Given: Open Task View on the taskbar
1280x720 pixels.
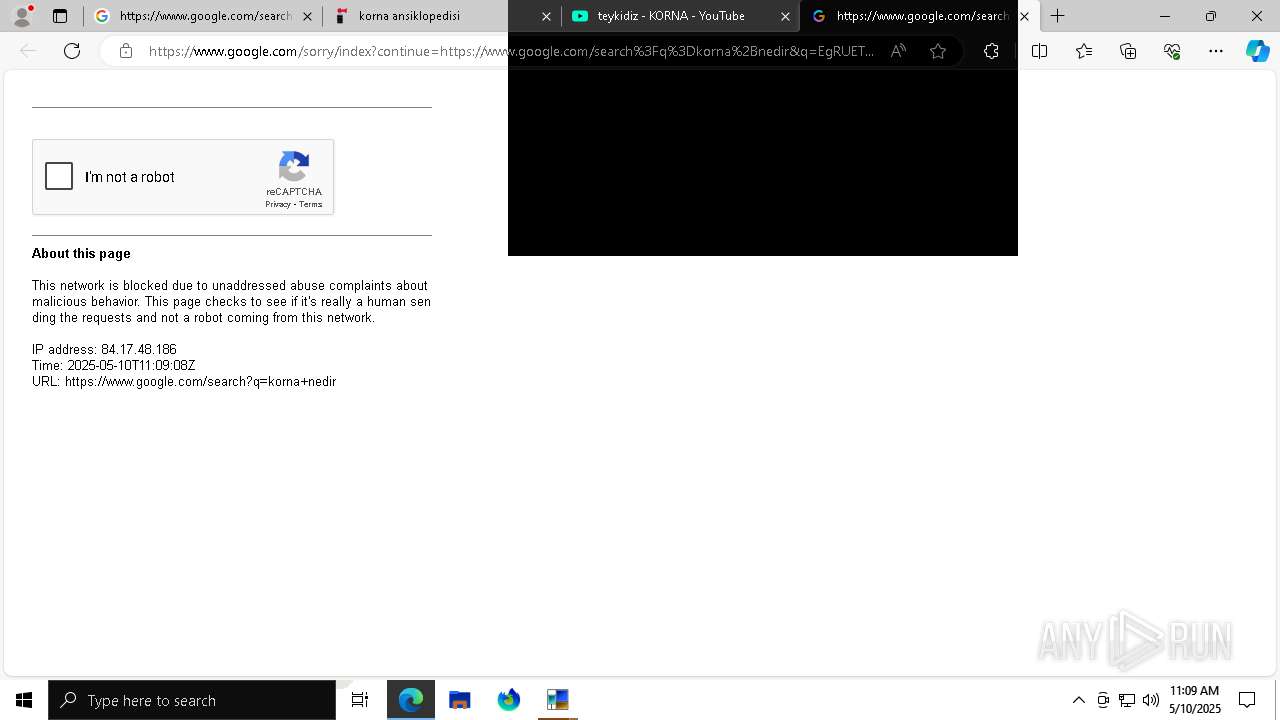Looking at the screenshot, I should pyautogui.click(x=360, y=700).
